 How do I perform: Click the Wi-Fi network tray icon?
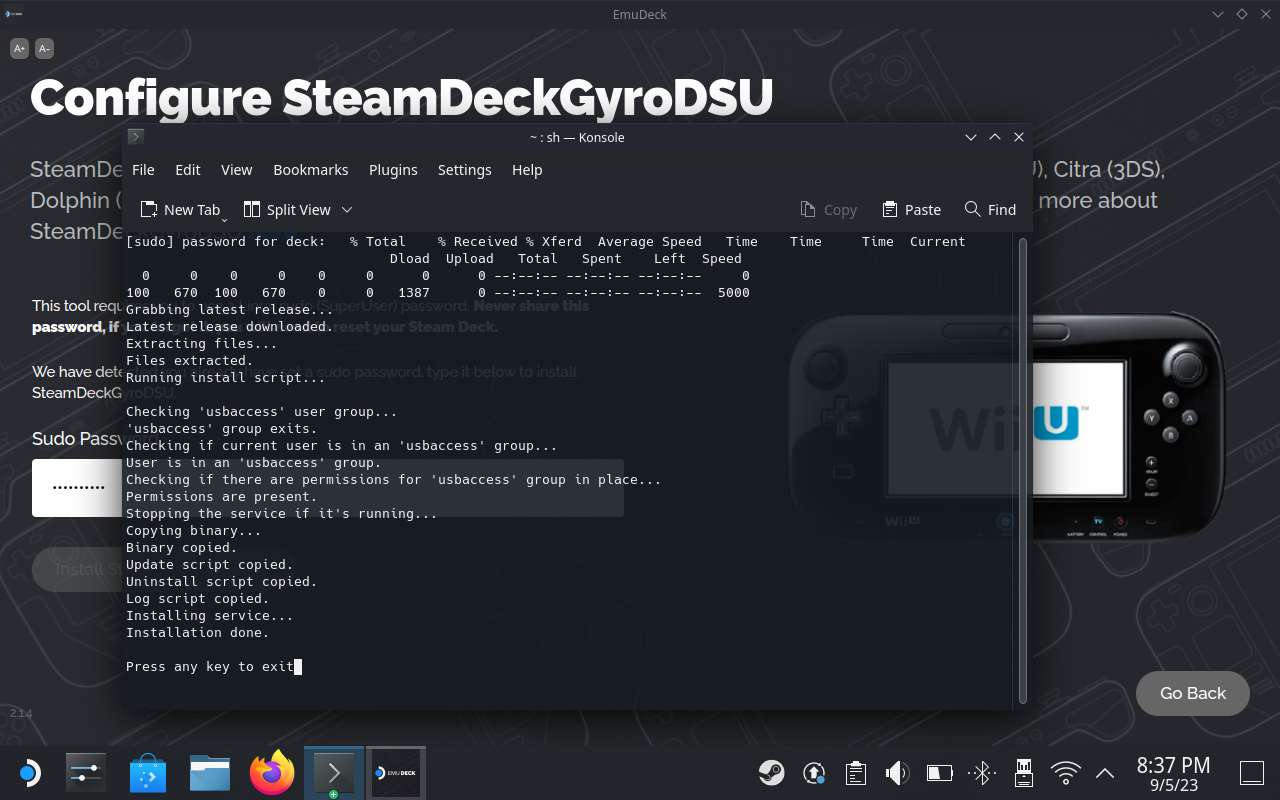(1066, 773)
